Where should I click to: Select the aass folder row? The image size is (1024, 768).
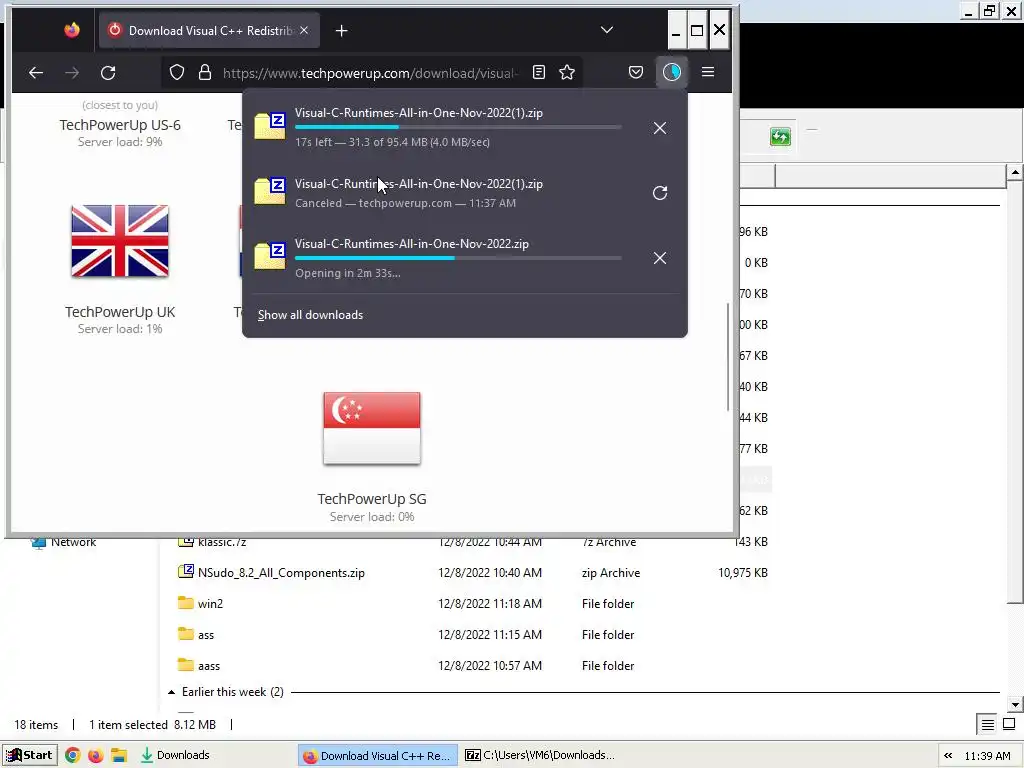click(209, 665)
